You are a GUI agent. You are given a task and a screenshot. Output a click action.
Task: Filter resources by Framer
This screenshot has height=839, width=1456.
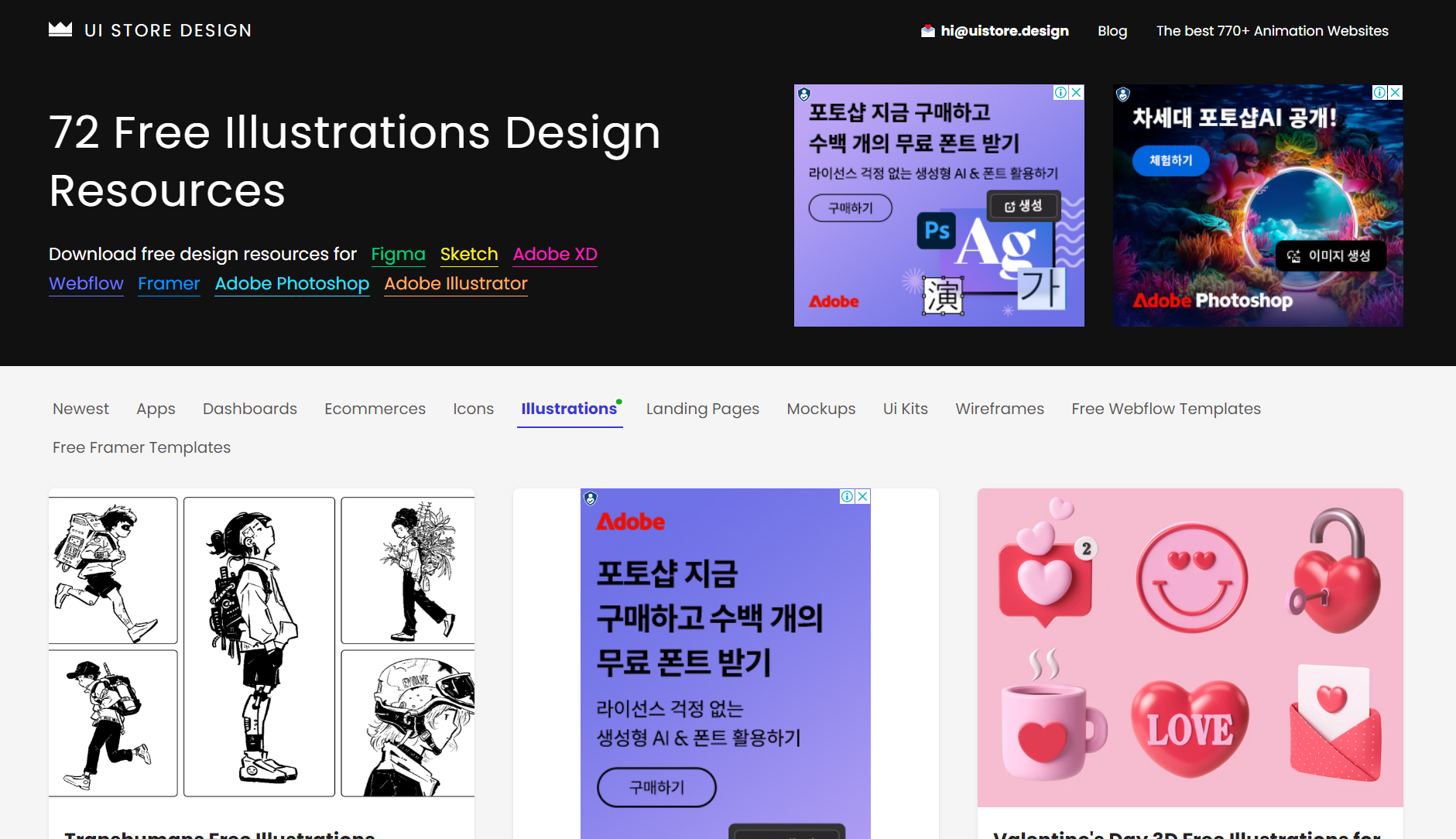tap(169, 284)
